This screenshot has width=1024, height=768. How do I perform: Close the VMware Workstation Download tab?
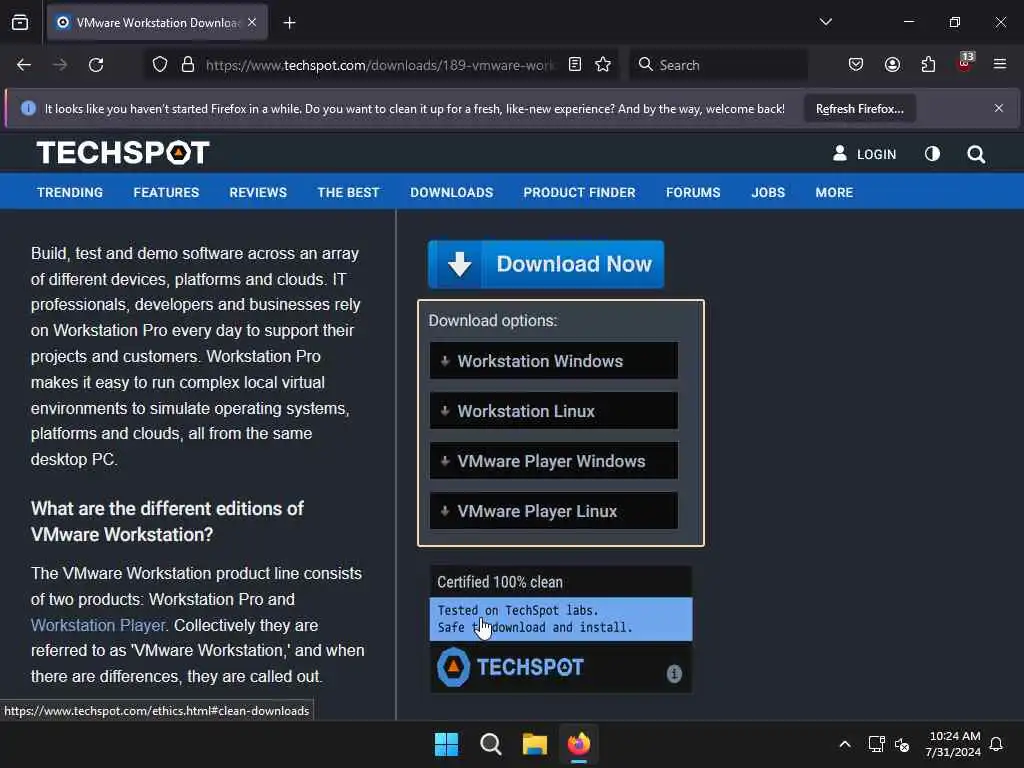click(252, 22)
